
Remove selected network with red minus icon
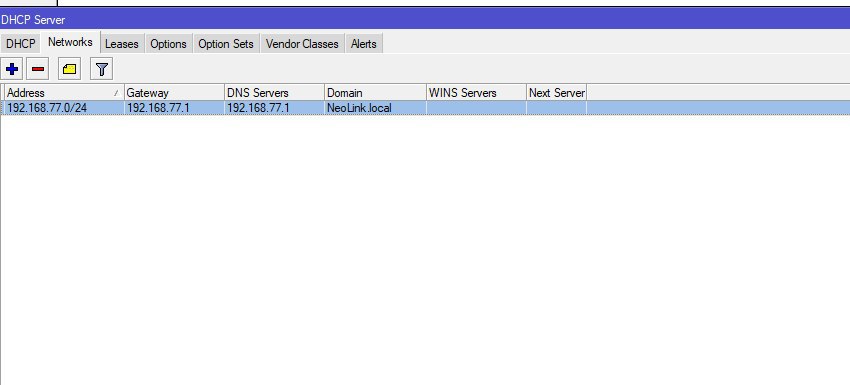37,69
